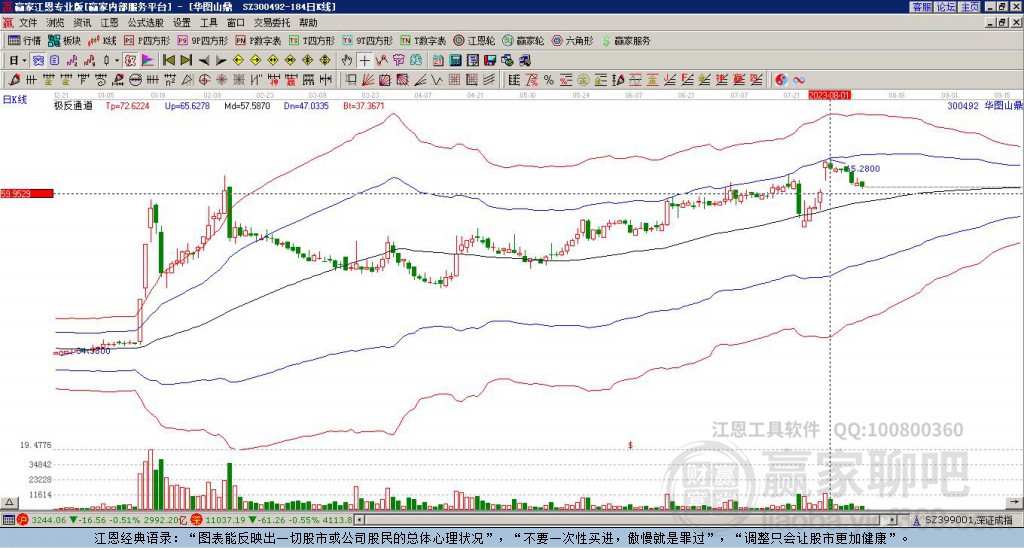
Task: Click horizontal scrollbar left arrow
Action: [359, 520]
